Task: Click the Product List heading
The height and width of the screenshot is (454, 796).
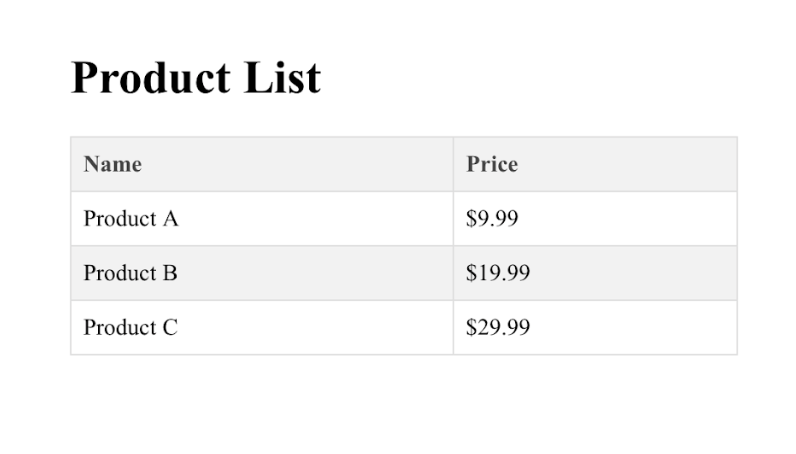Action: pos(196,78)
